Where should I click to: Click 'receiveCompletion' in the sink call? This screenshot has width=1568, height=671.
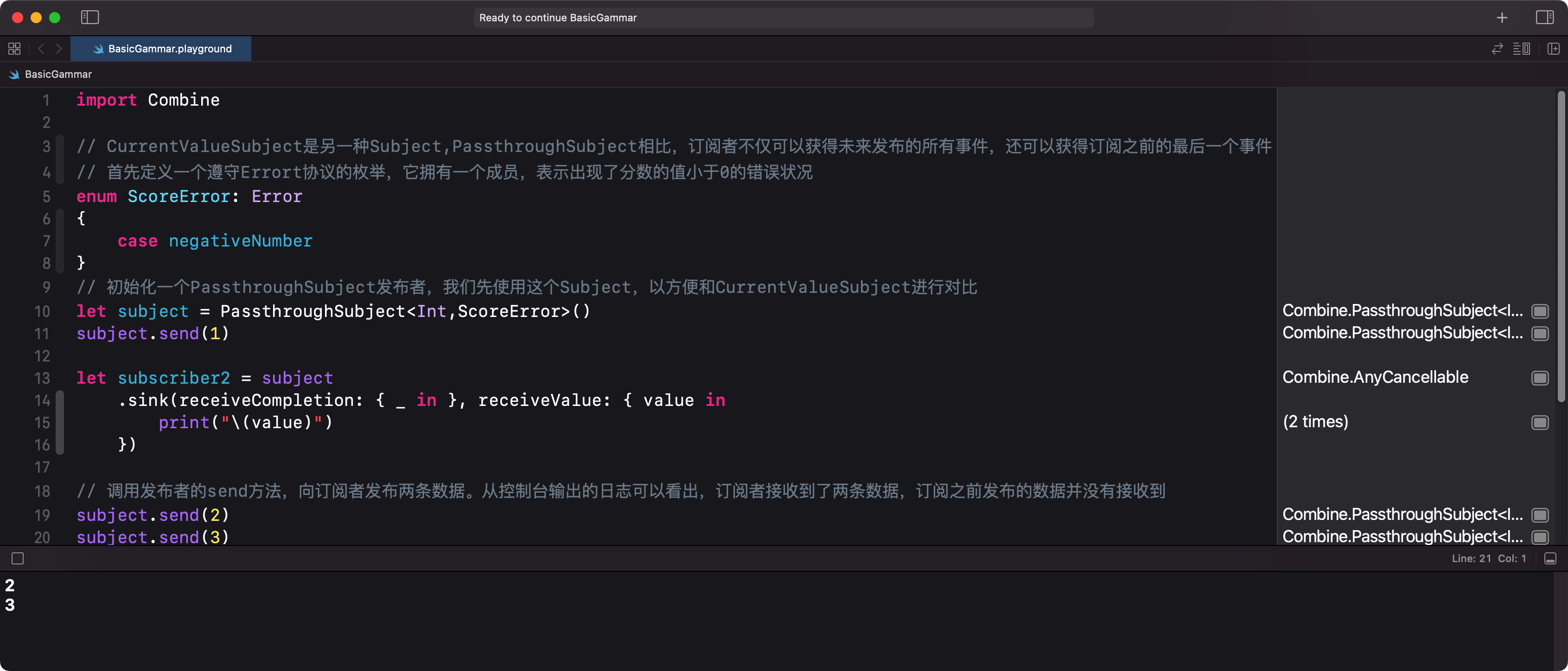267,400
